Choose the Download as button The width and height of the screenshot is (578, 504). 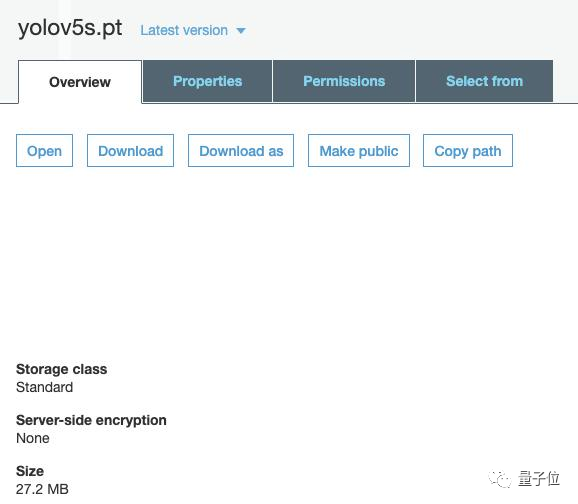[241, 151]
